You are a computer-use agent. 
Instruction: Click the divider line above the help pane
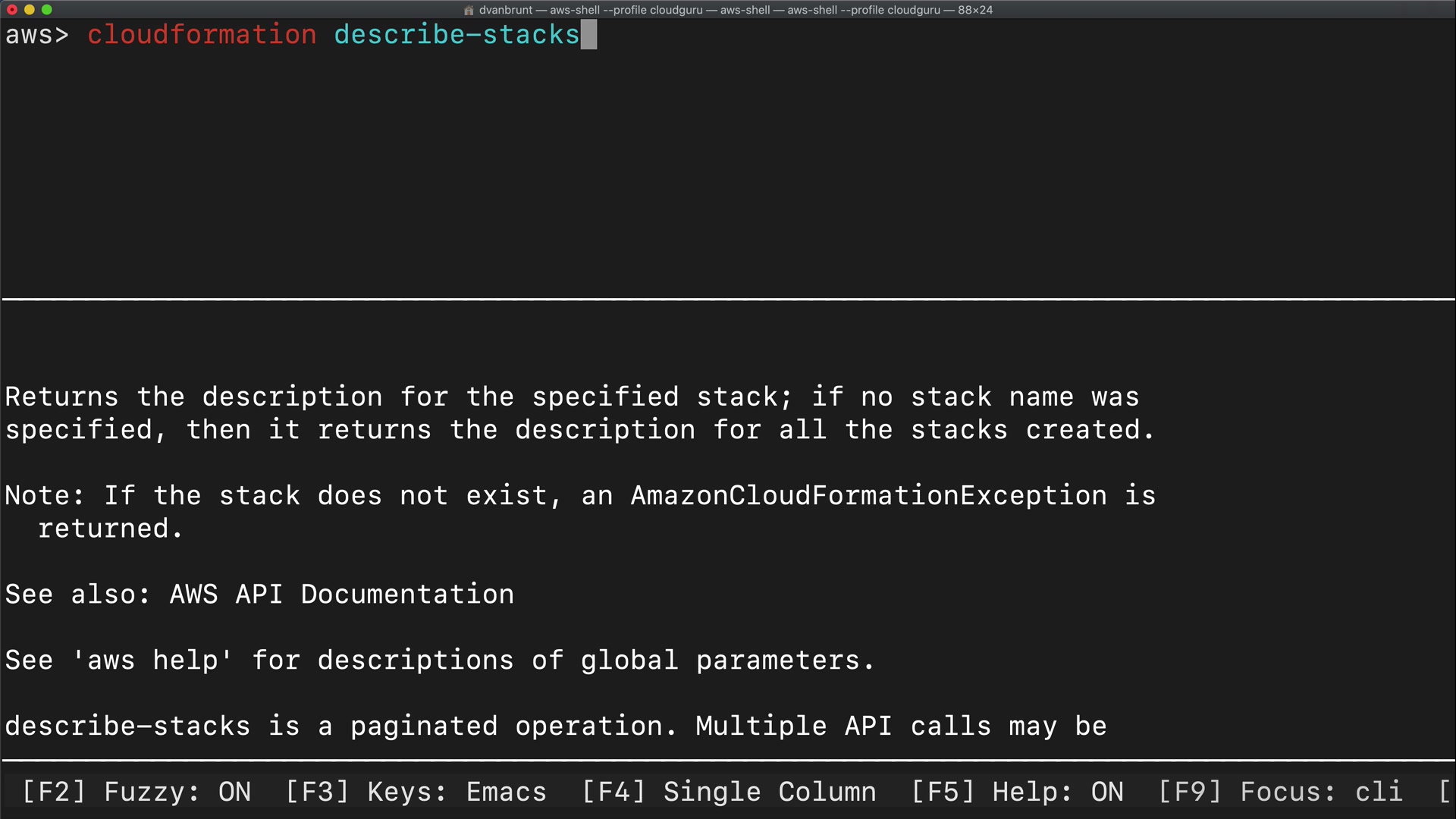(x=728, y=300)
